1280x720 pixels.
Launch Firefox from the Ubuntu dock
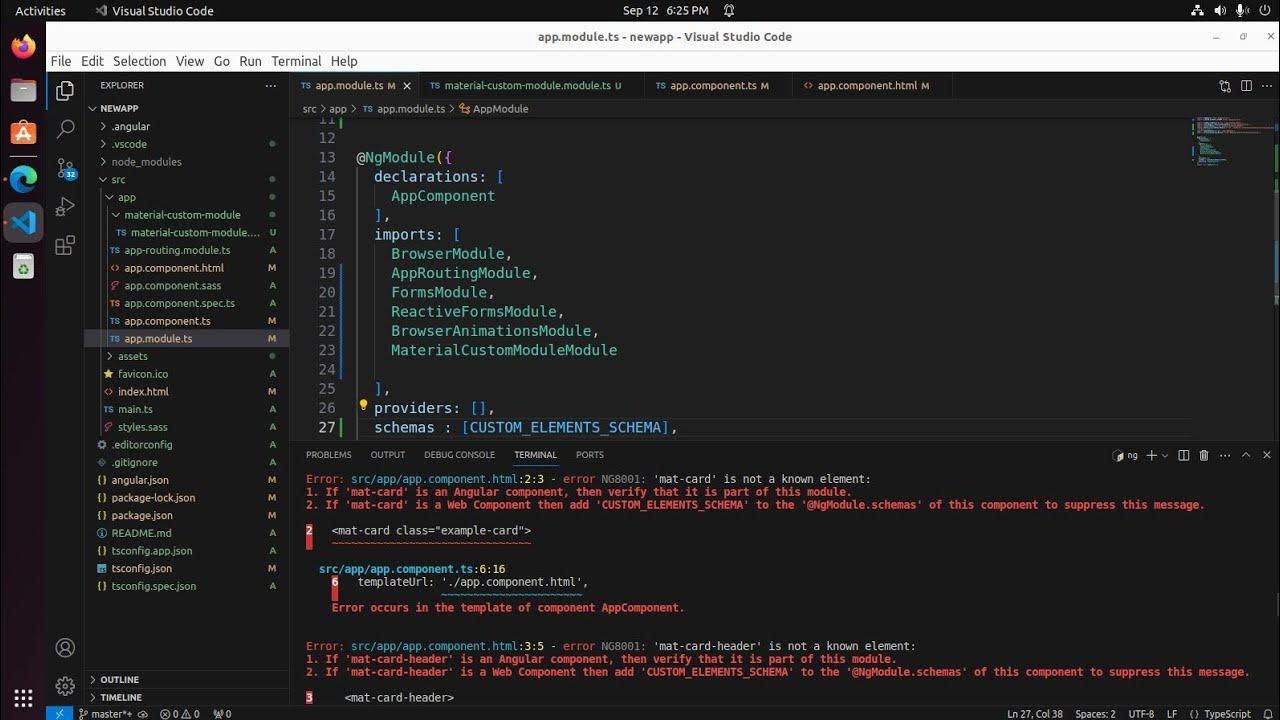23,46
